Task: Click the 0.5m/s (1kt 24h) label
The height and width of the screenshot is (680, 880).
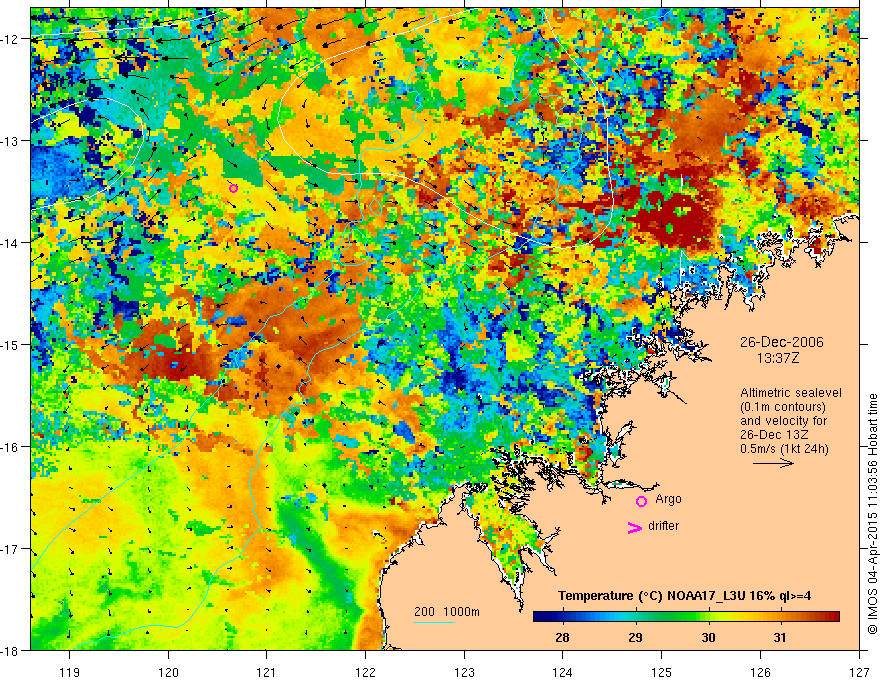Action: 784,449
